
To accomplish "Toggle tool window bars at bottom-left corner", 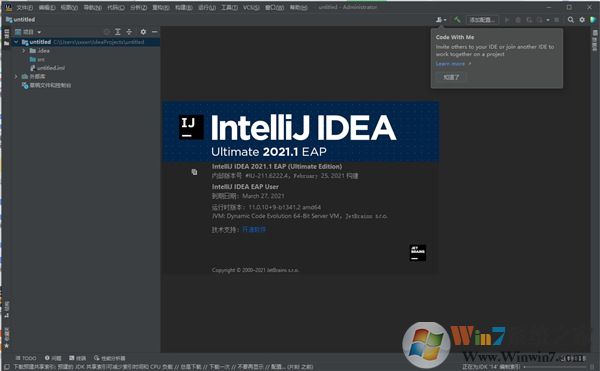I will tap(7, 367).
